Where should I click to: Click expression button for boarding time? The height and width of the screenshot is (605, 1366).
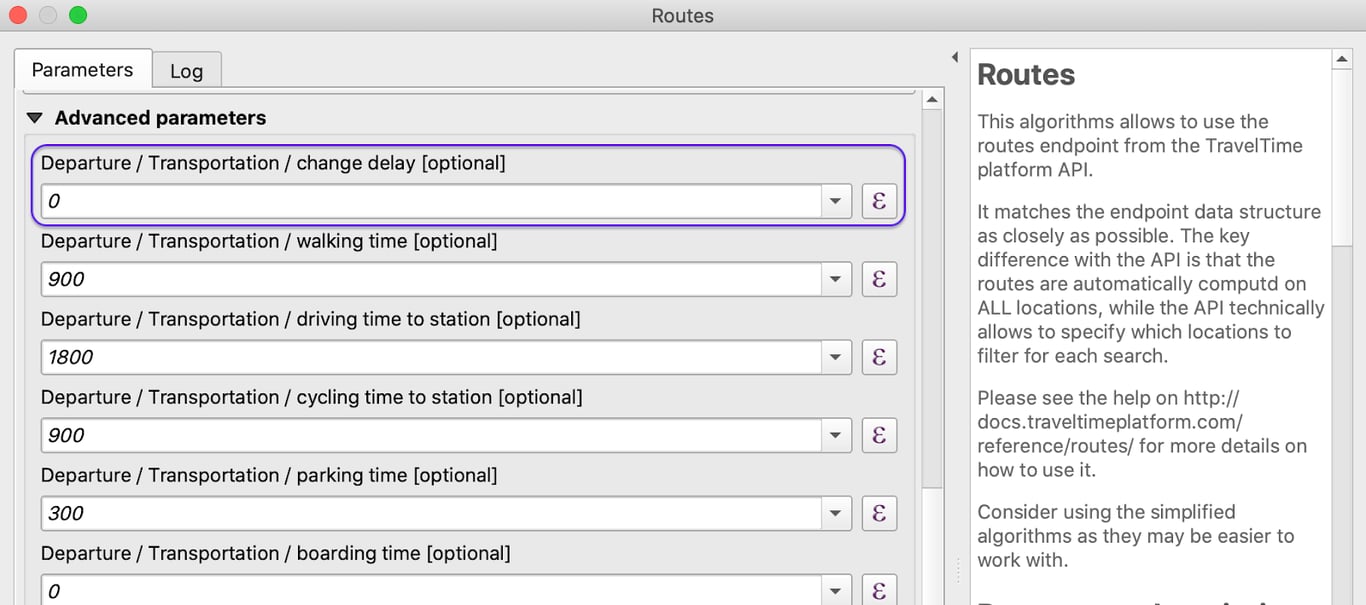[879, 590]
